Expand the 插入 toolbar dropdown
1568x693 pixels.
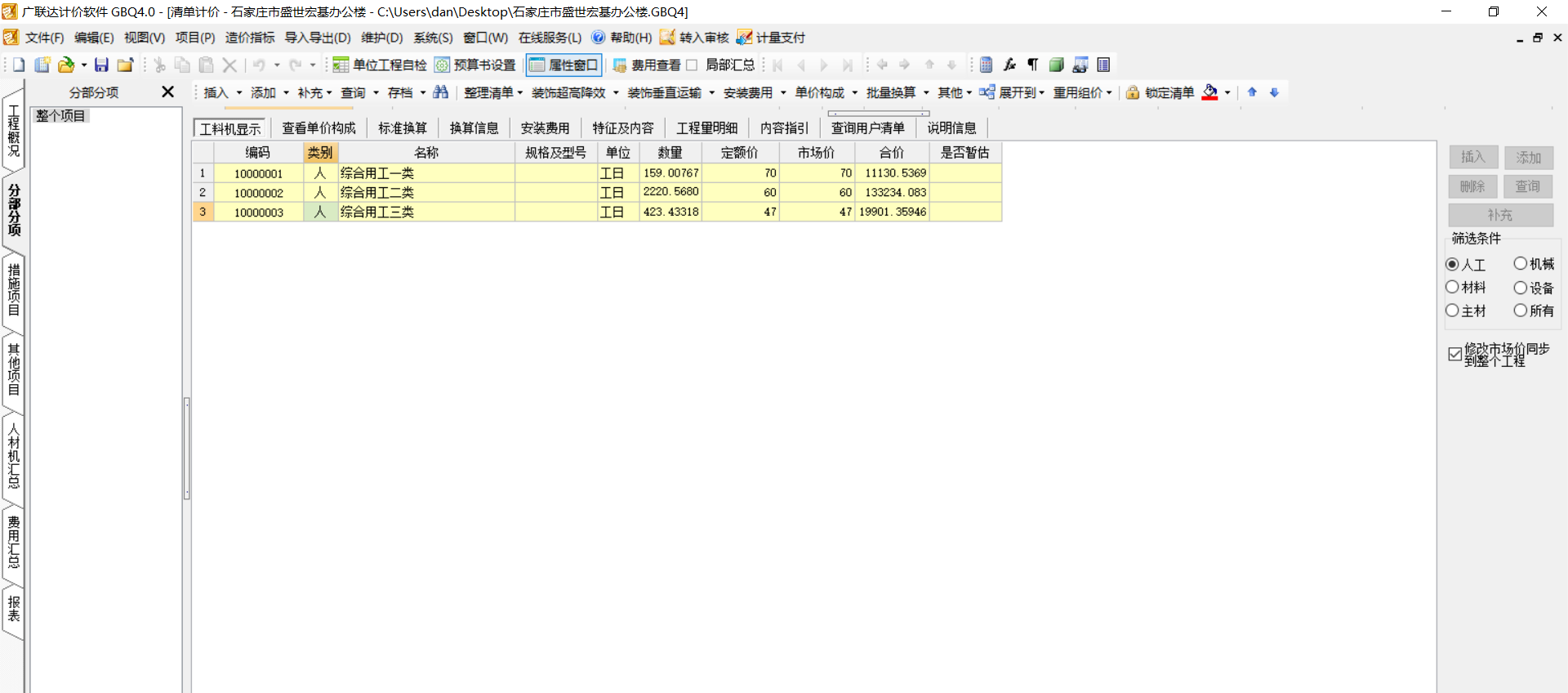(239, 93)
